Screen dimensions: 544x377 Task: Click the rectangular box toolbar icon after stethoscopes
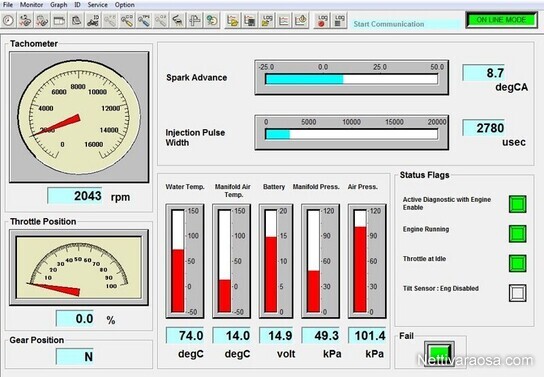[59, 20]
